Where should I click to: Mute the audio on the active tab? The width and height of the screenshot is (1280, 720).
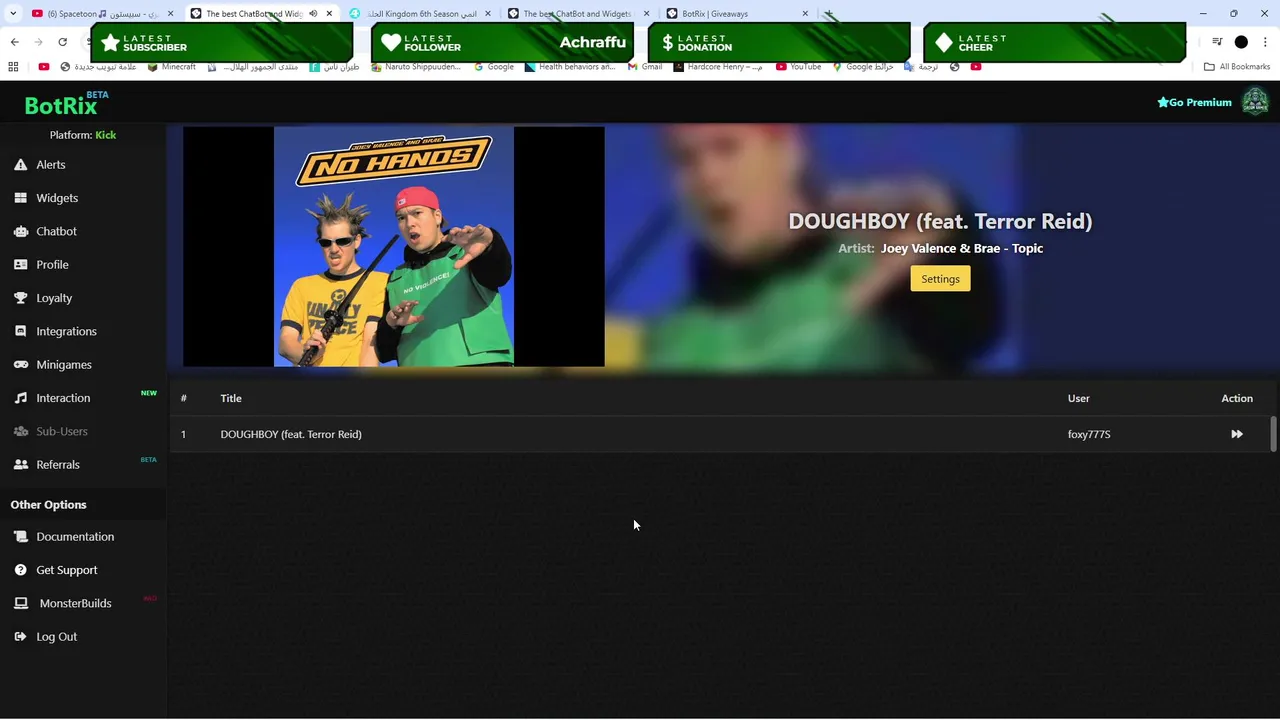click(313, 14)
